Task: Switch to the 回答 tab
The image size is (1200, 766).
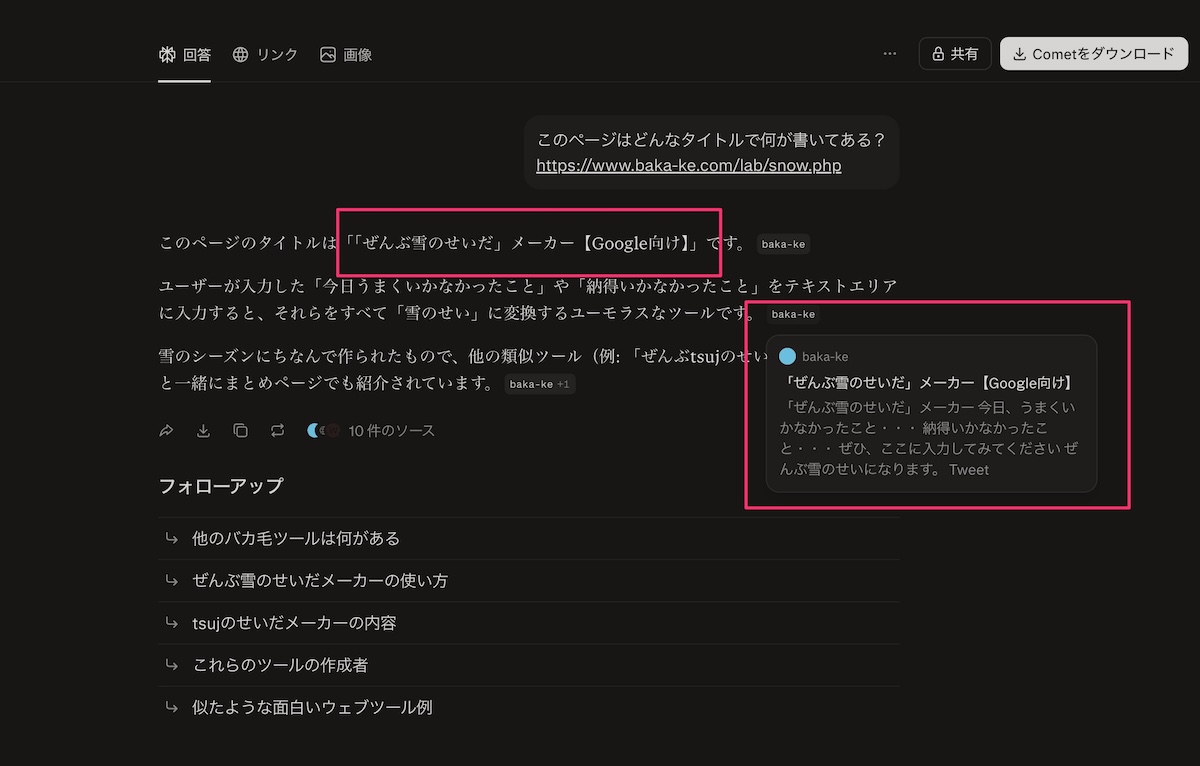Action: [185, 55]
